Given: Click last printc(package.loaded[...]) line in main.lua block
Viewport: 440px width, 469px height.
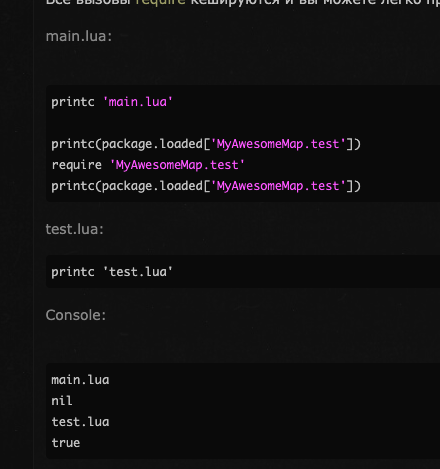Looking at the screenshot, I should pos(206,186).
